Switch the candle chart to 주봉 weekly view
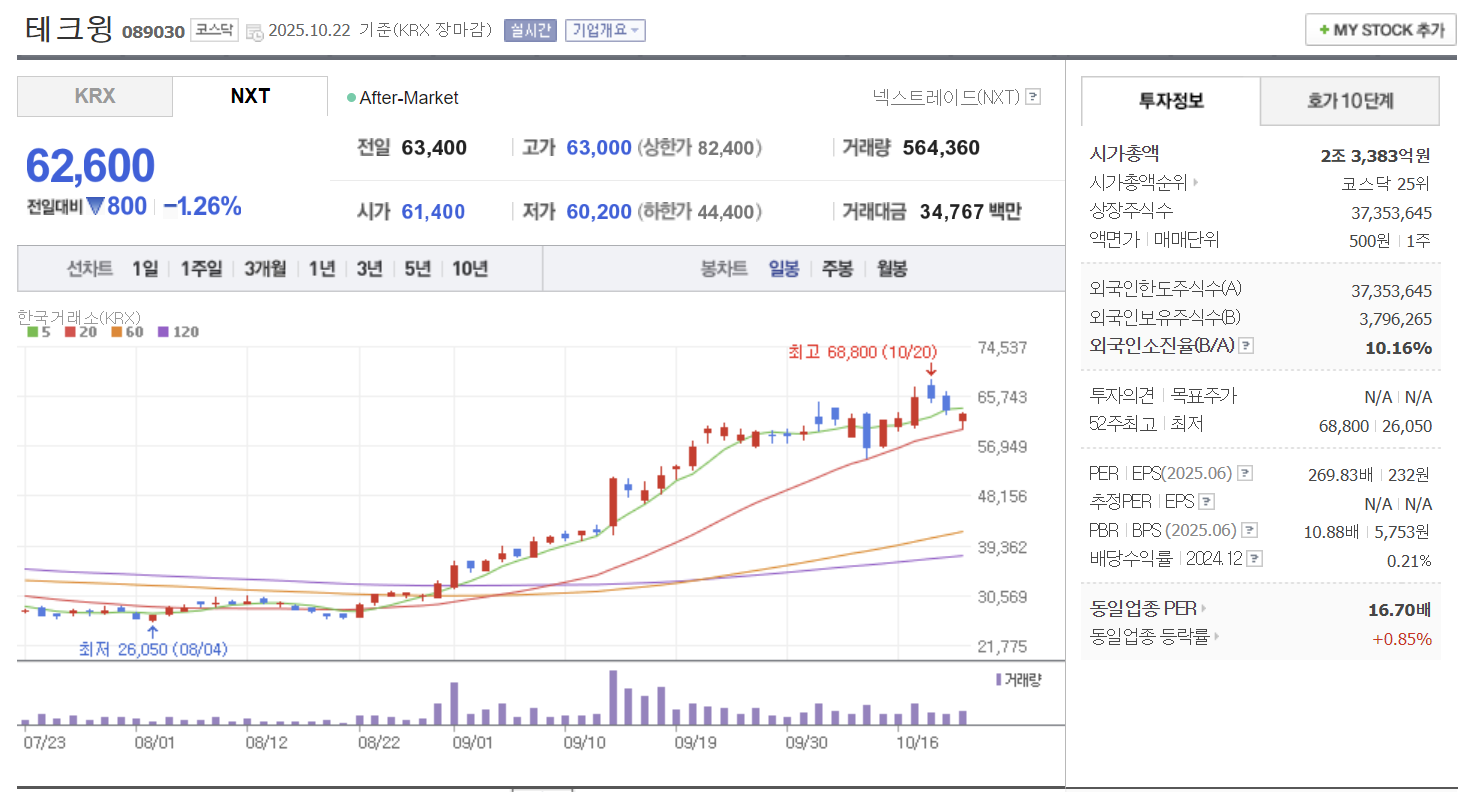 (837, 268)
